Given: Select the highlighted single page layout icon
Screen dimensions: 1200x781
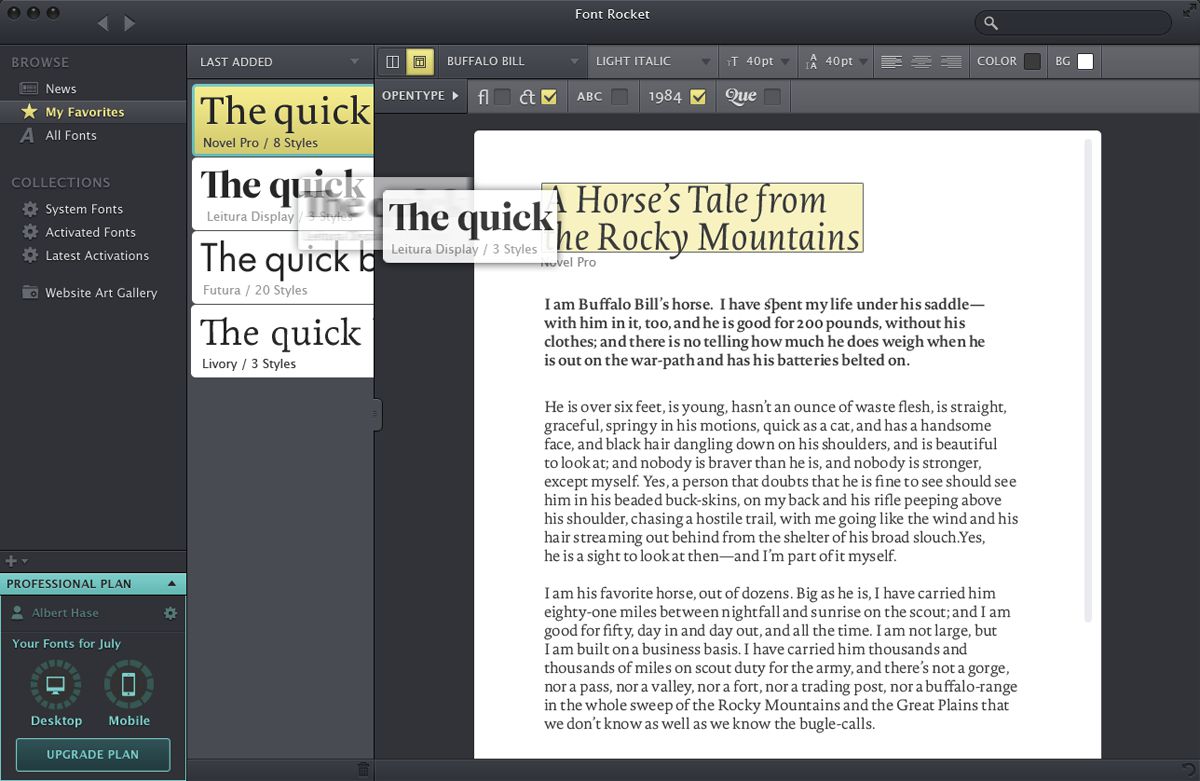Looking at the screenshot, I should click(x=420, y=62).
